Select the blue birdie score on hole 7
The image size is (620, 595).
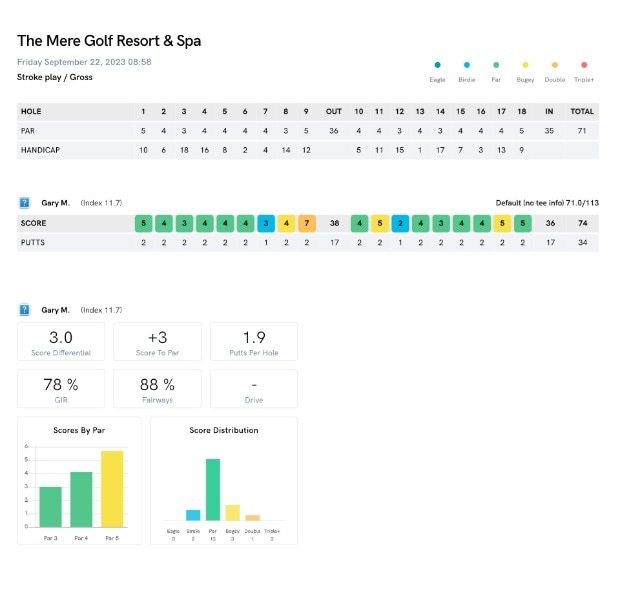point(266,223)
